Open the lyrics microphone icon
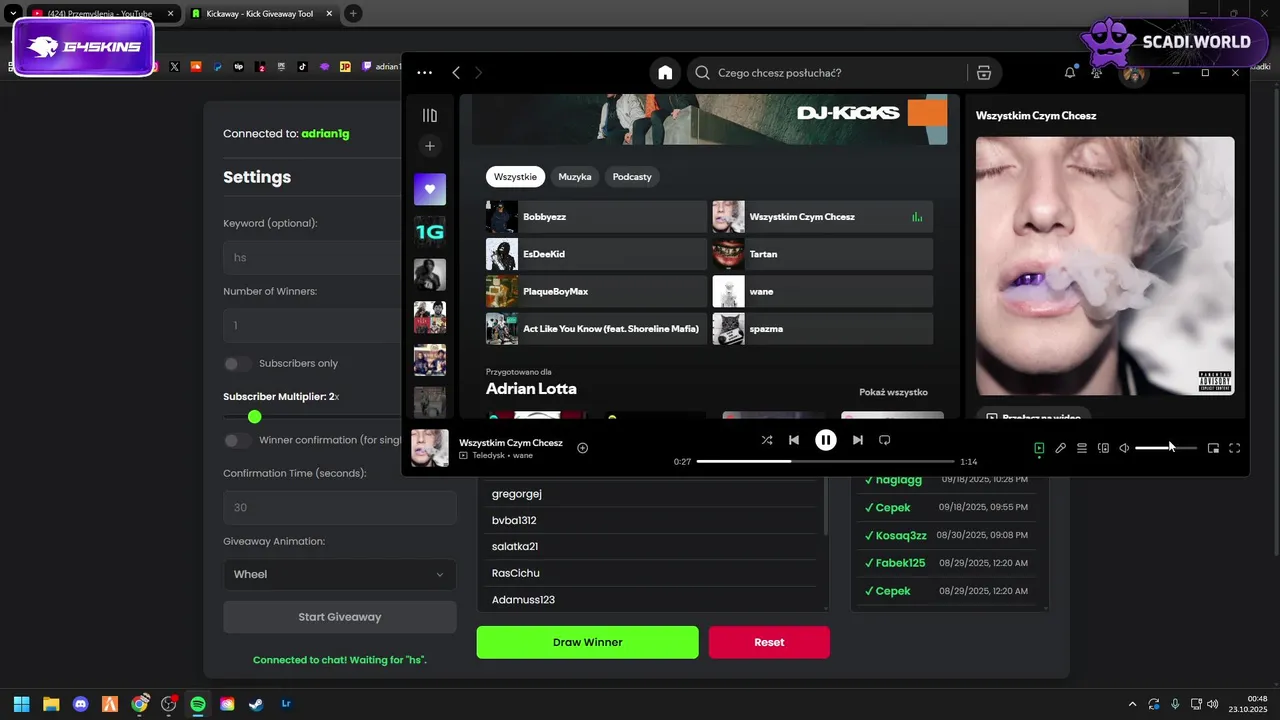 (1061, 448)
